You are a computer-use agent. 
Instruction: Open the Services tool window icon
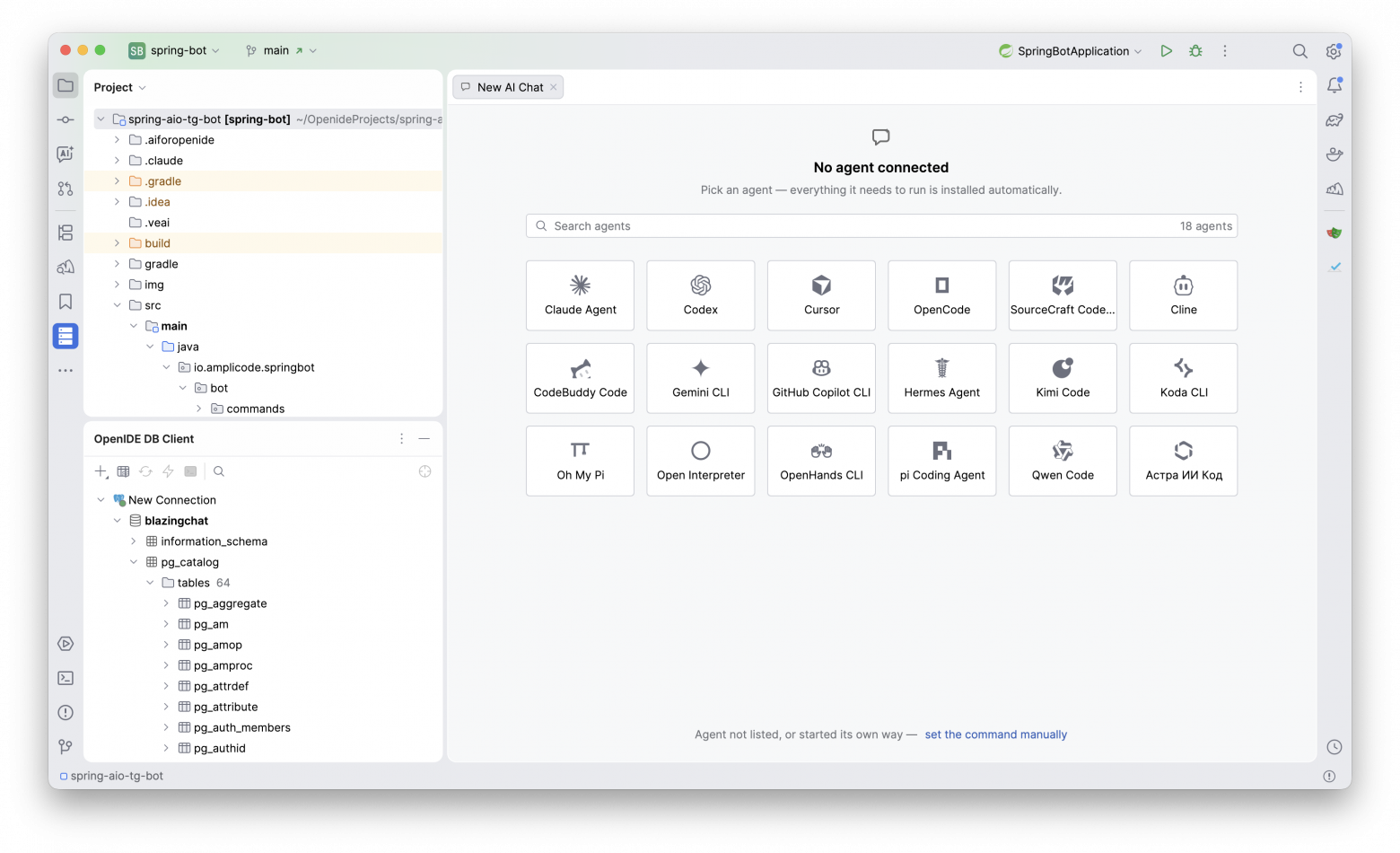click(66, 644)
